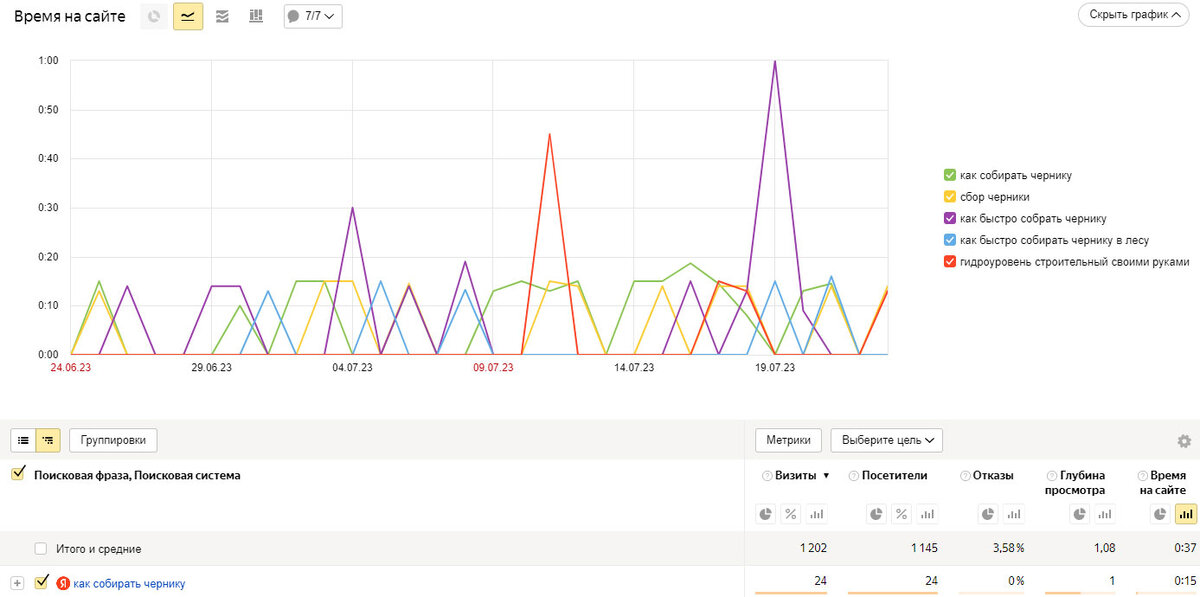Switch to column bar chart view
Image resolution: width=1200 pixels, height=597 pixels.
tap(256, 16)
